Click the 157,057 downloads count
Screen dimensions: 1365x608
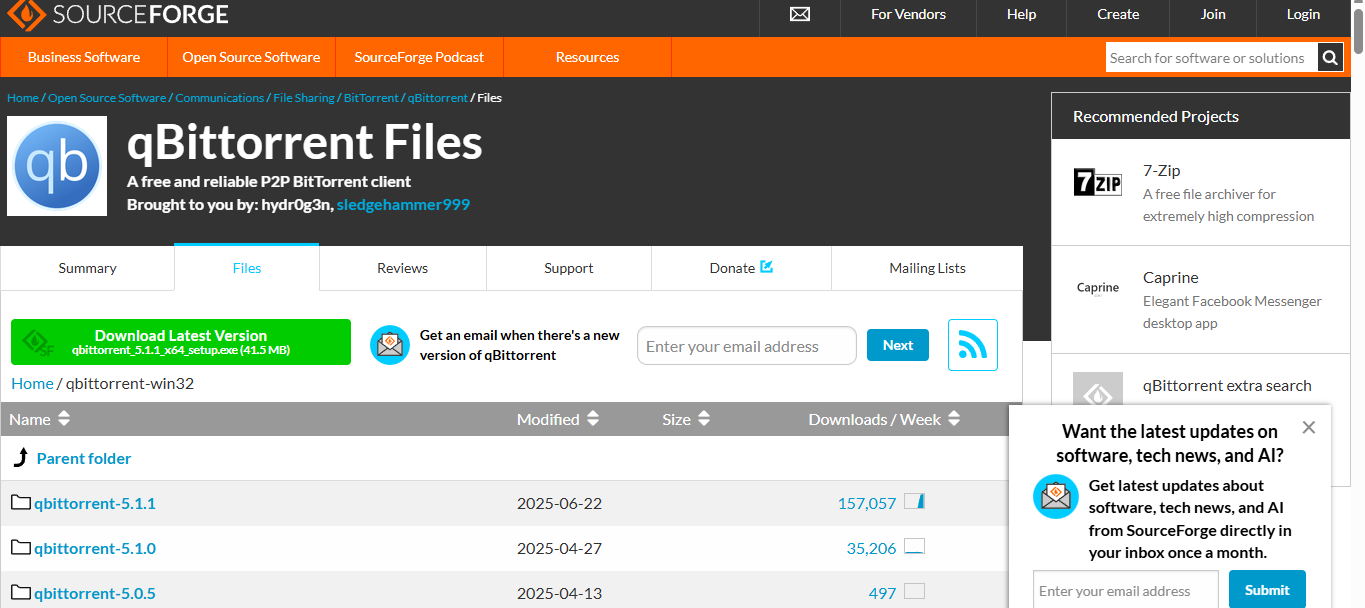pyautogui.click(x=867, y=503)
